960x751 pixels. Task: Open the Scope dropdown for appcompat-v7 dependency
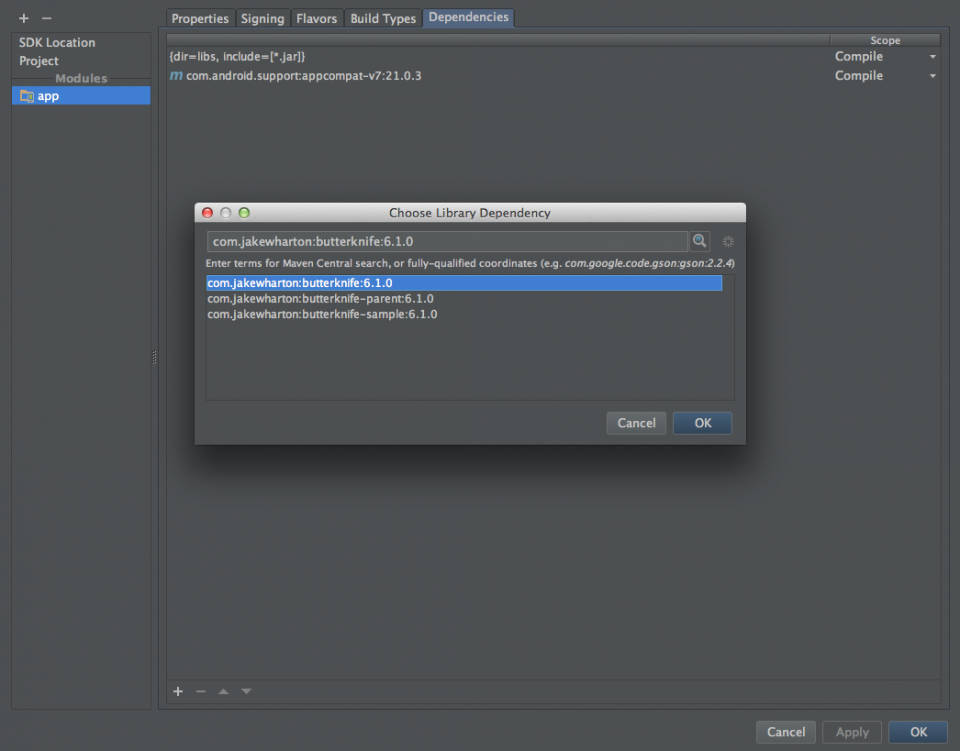(931, 75)
